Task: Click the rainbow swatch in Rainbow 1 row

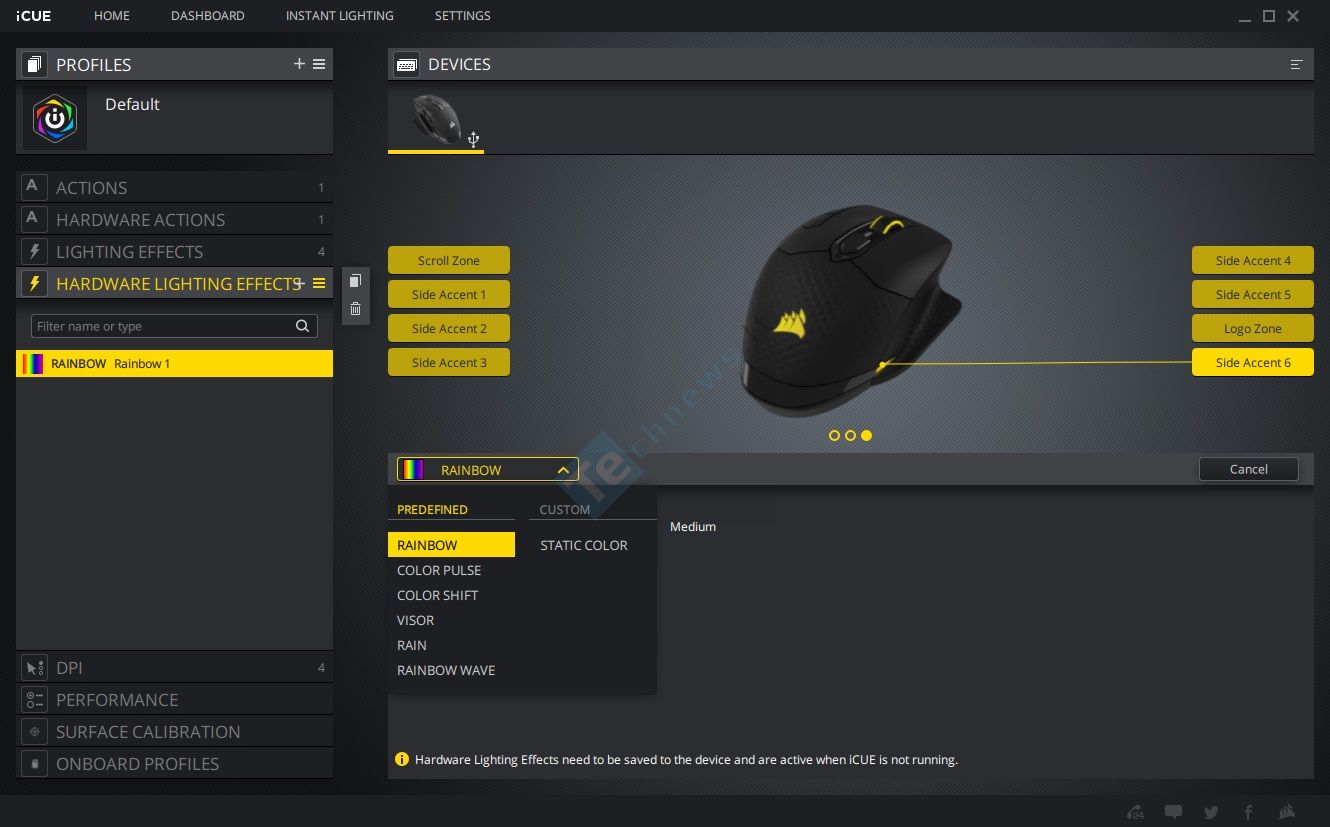Action: [x=34, y=364]
